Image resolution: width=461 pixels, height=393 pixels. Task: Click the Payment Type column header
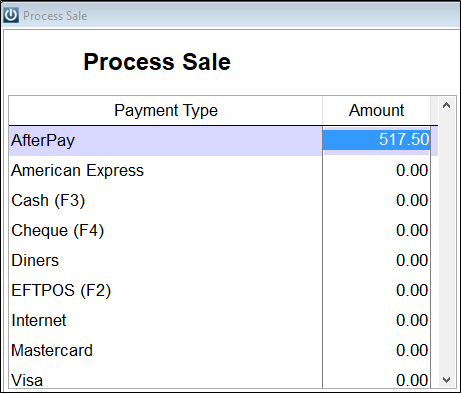coord(165,111)
